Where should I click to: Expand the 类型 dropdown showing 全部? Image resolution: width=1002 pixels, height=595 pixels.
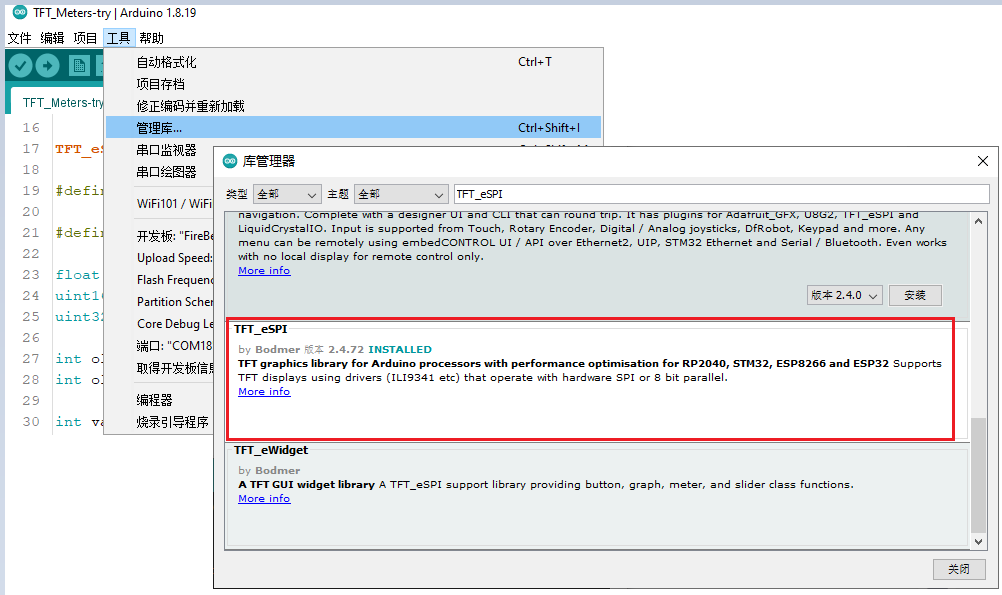pos(287,194)
